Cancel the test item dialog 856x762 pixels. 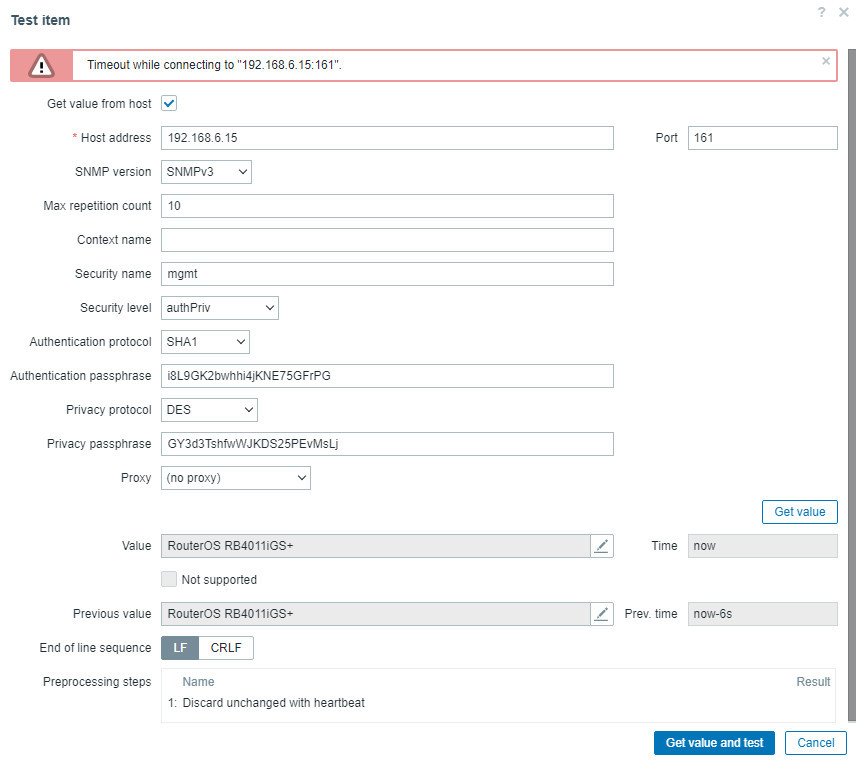click(x=816, y=743)
